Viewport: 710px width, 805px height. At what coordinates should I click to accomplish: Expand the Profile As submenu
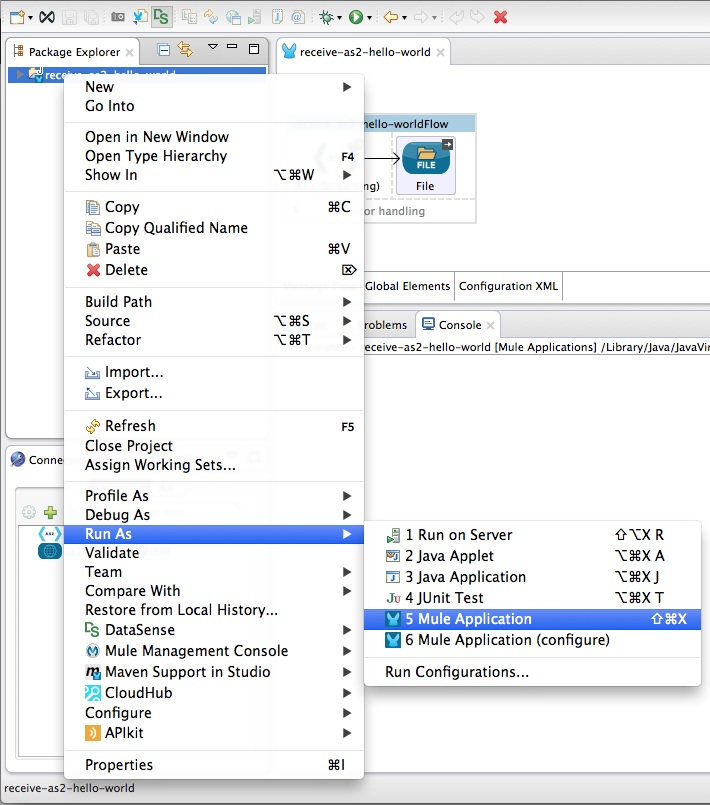[214, 495]
